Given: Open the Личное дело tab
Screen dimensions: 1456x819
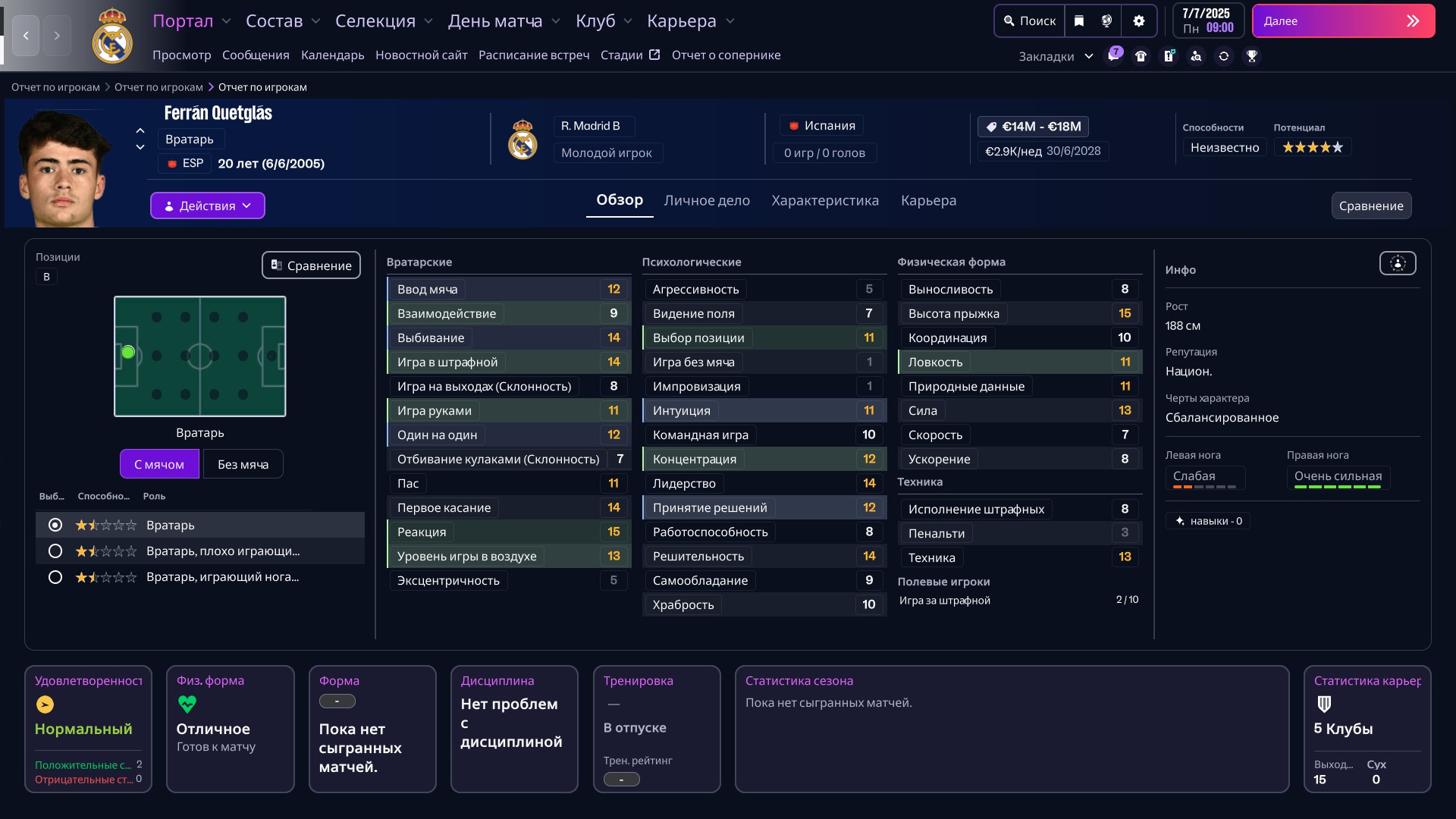Looking at the screenshot, I should tap(707, 200).
